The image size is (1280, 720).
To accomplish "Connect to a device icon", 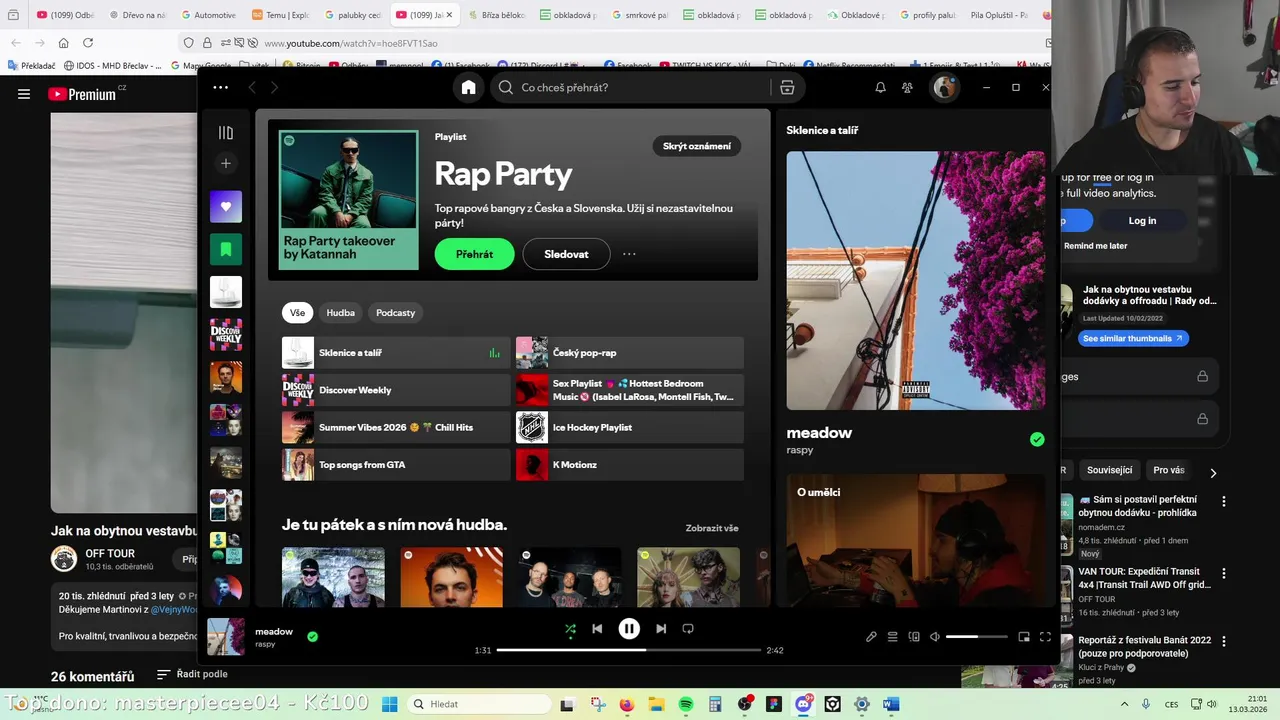I will (x=914, y=637).
